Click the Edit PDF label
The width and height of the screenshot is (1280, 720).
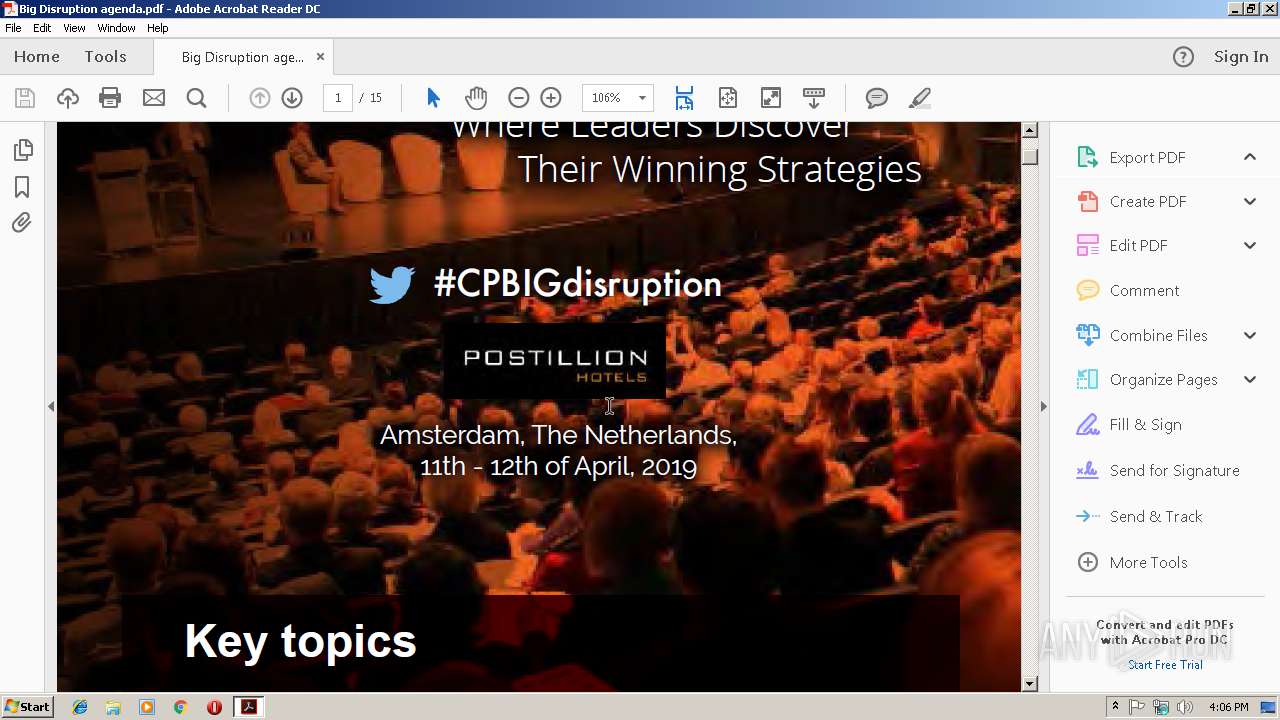(x=1138, y=246)
